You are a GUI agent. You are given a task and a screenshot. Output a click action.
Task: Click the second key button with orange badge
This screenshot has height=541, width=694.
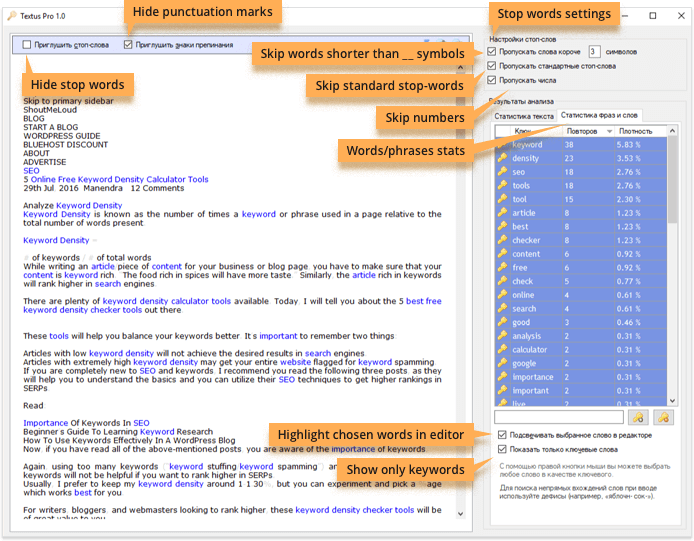(x=663, y=417)
